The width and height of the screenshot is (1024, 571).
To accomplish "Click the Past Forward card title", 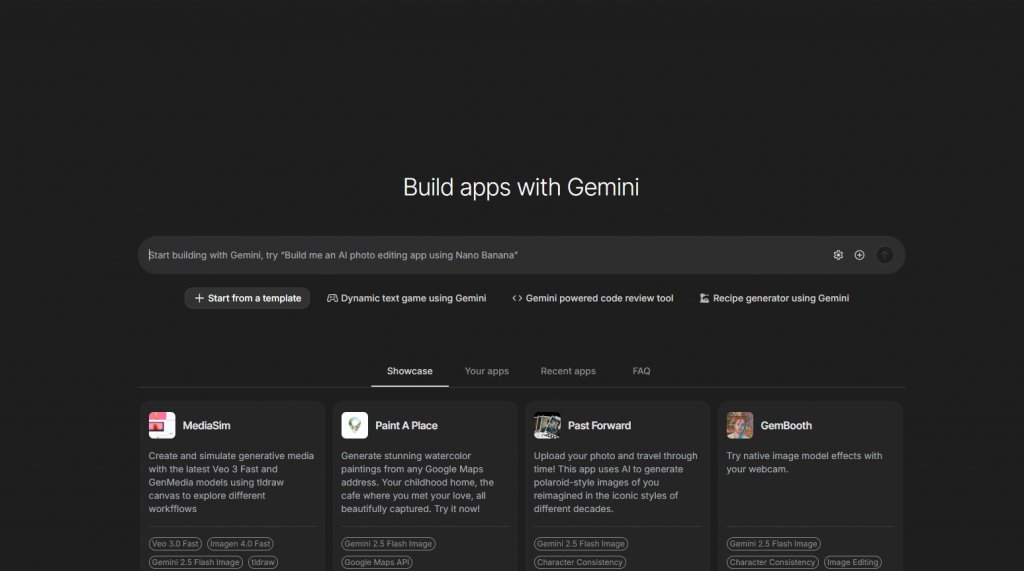I will coord(600,425).
